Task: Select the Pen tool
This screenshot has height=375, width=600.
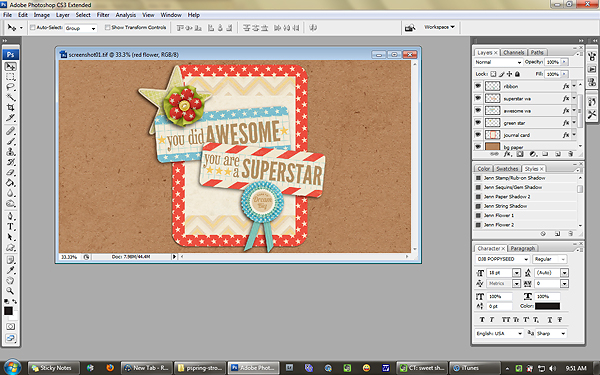Action: point(10,216)
